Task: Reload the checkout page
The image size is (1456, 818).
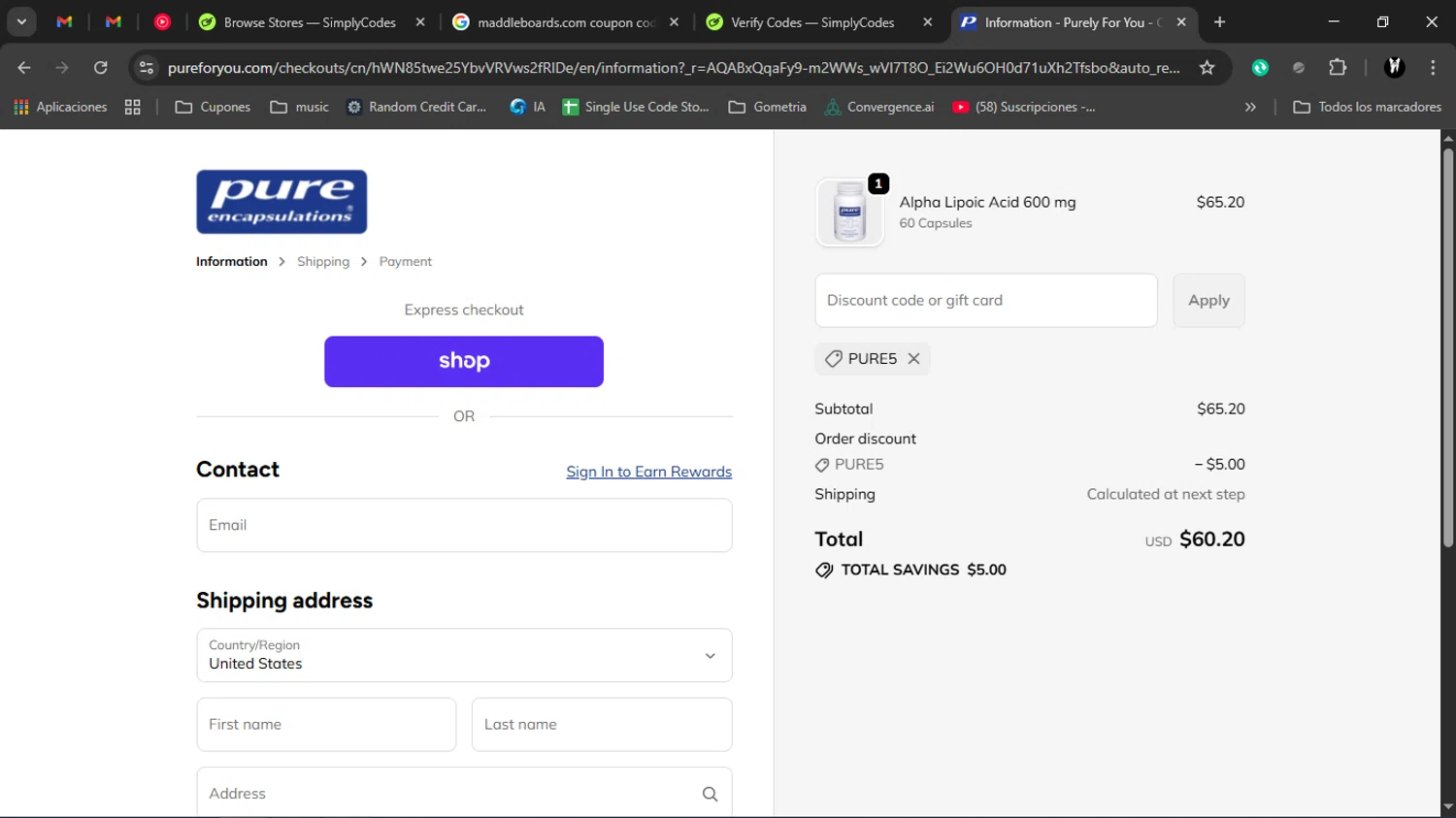Action: (100, 67)
